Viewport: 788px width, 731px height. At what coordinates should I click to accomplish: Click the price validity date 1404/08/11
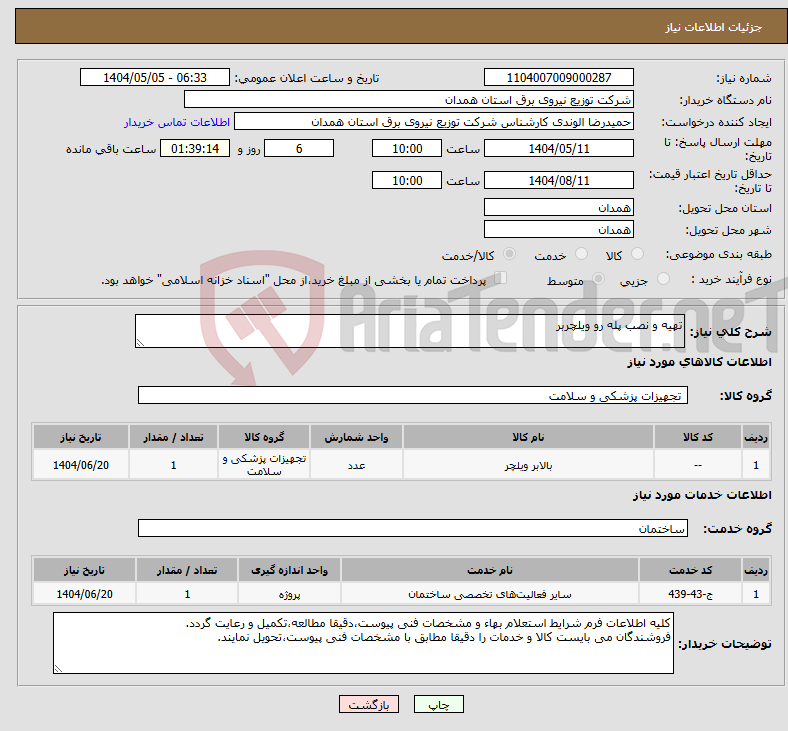coord(558,180)
